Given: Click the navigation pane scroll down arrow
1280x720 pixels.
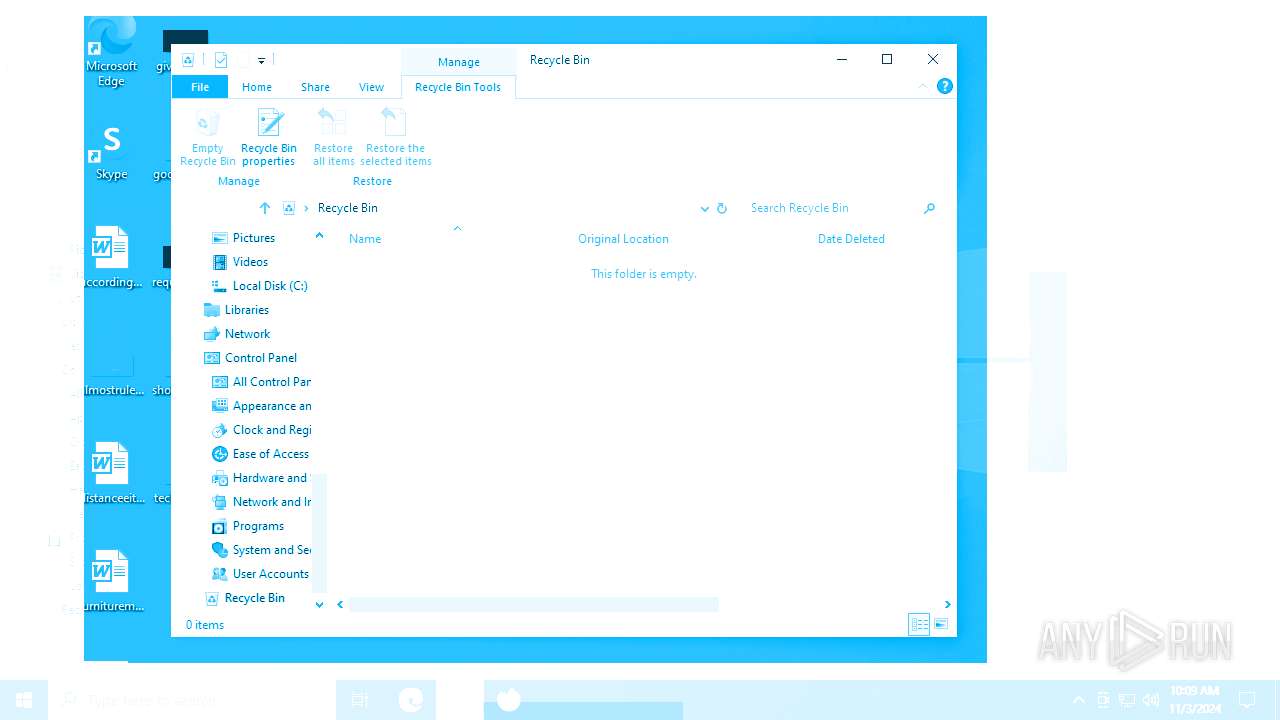Looking at the screenshot, I should tap(319, 604).
